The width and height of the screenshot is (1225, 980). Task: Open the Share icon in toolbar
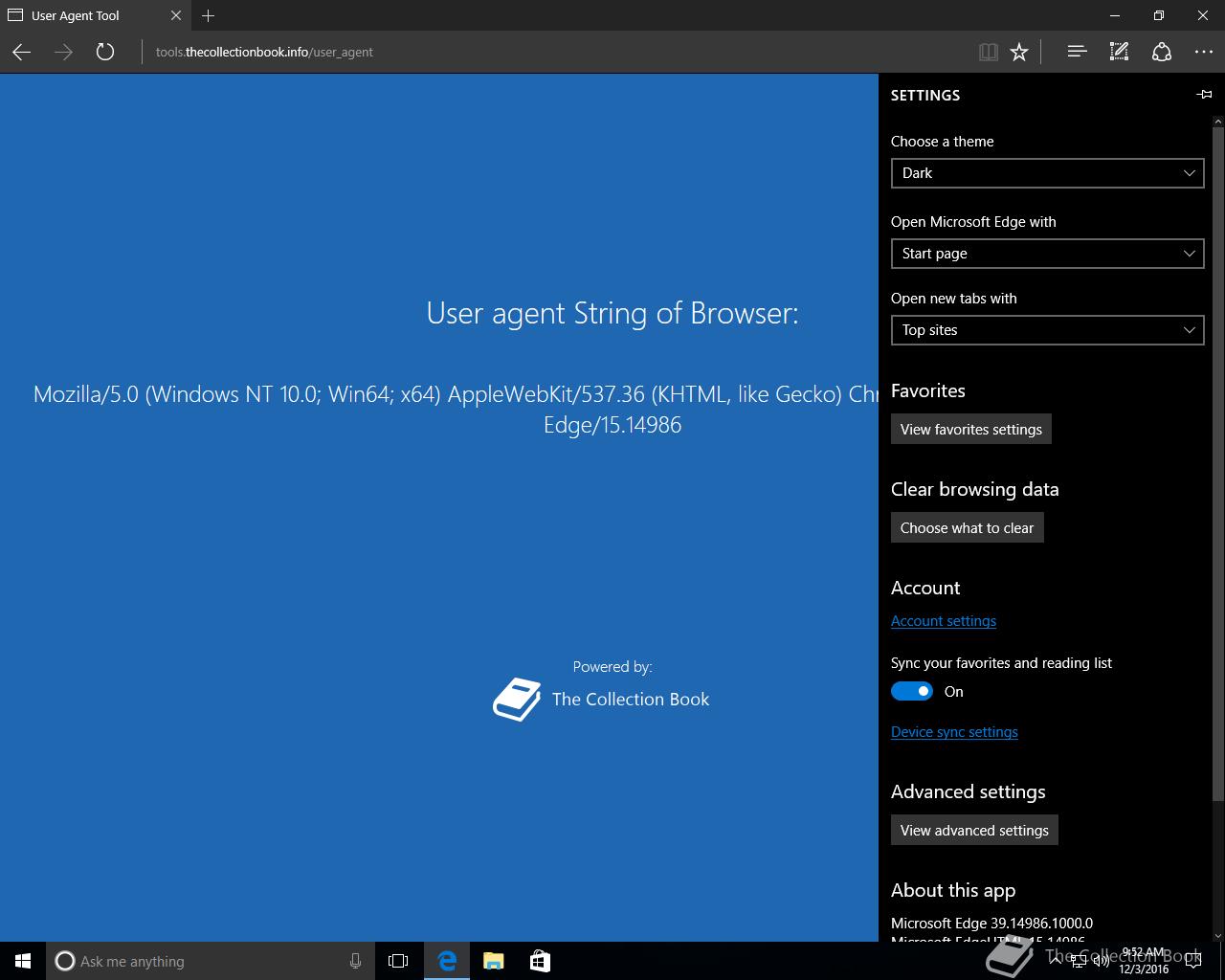click(x=1161, y=53)
